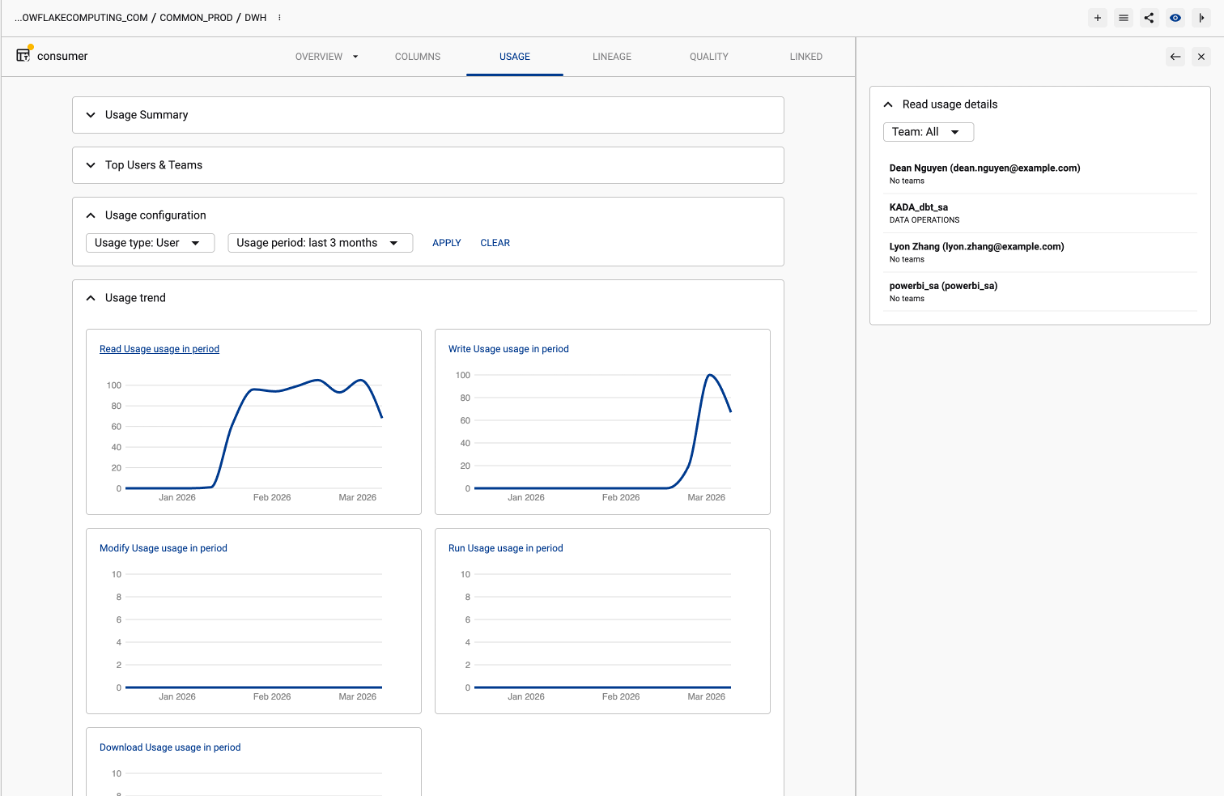Click the back arrow in details panel

(1175, 57)
